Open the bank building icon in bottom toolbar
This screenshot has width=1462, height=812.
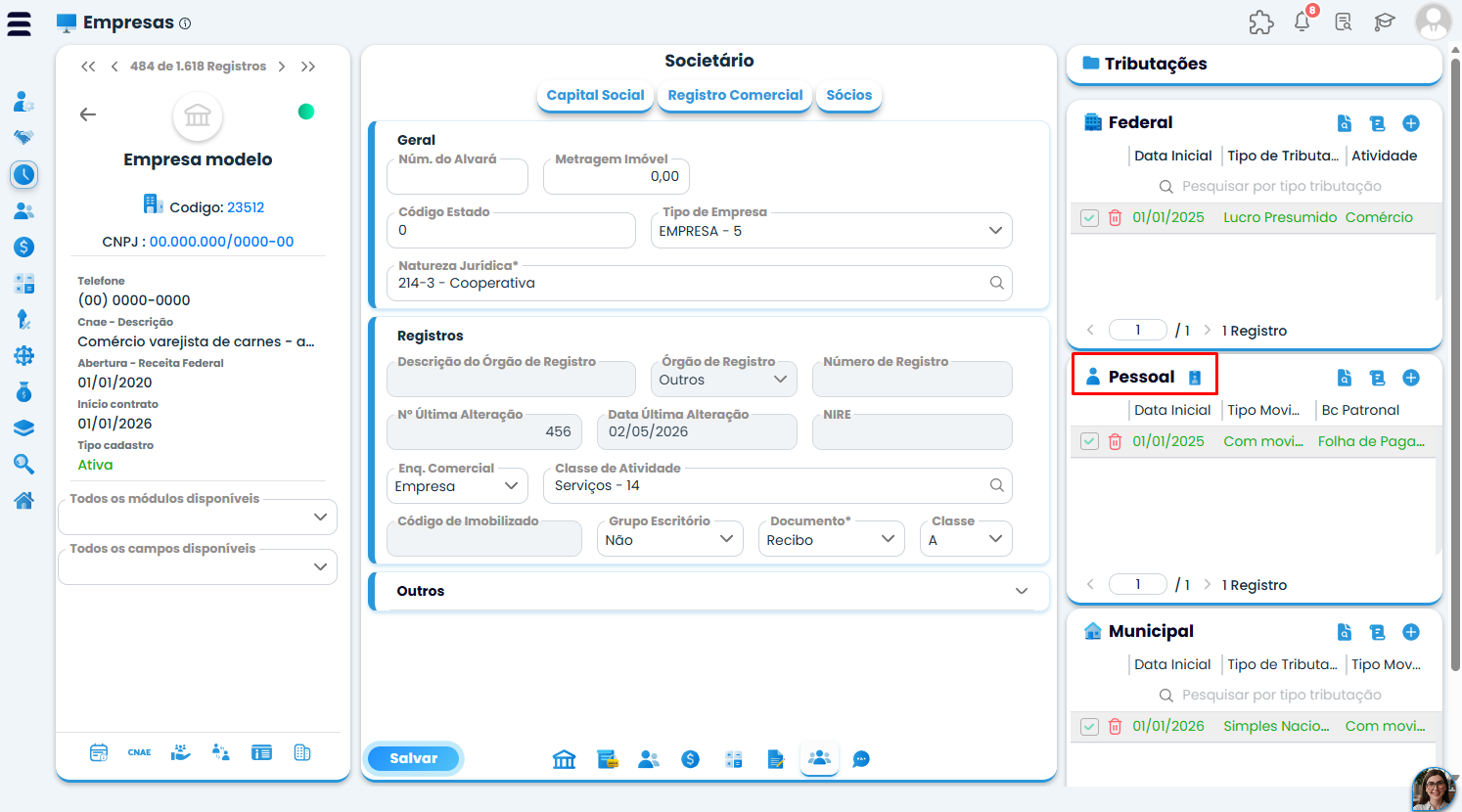pos(565,759)
